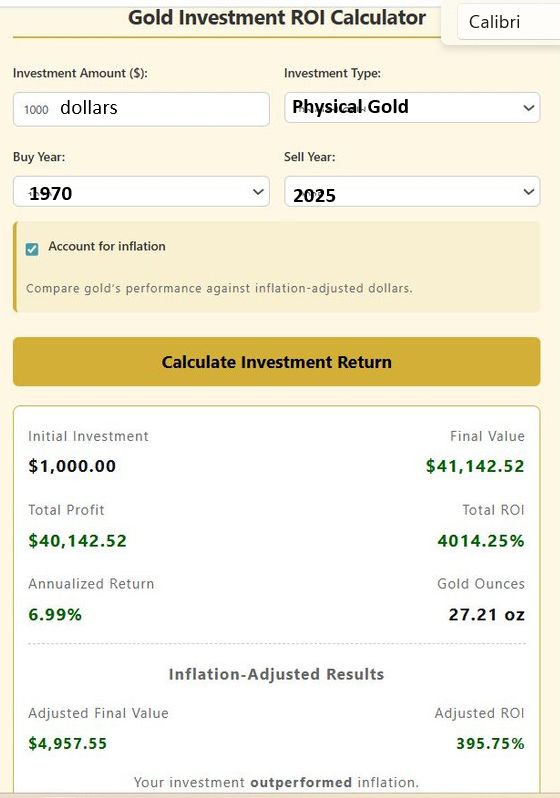Toggle the Account for inflation checkbox
560x798 pixels.
click(x=32, y=249)
